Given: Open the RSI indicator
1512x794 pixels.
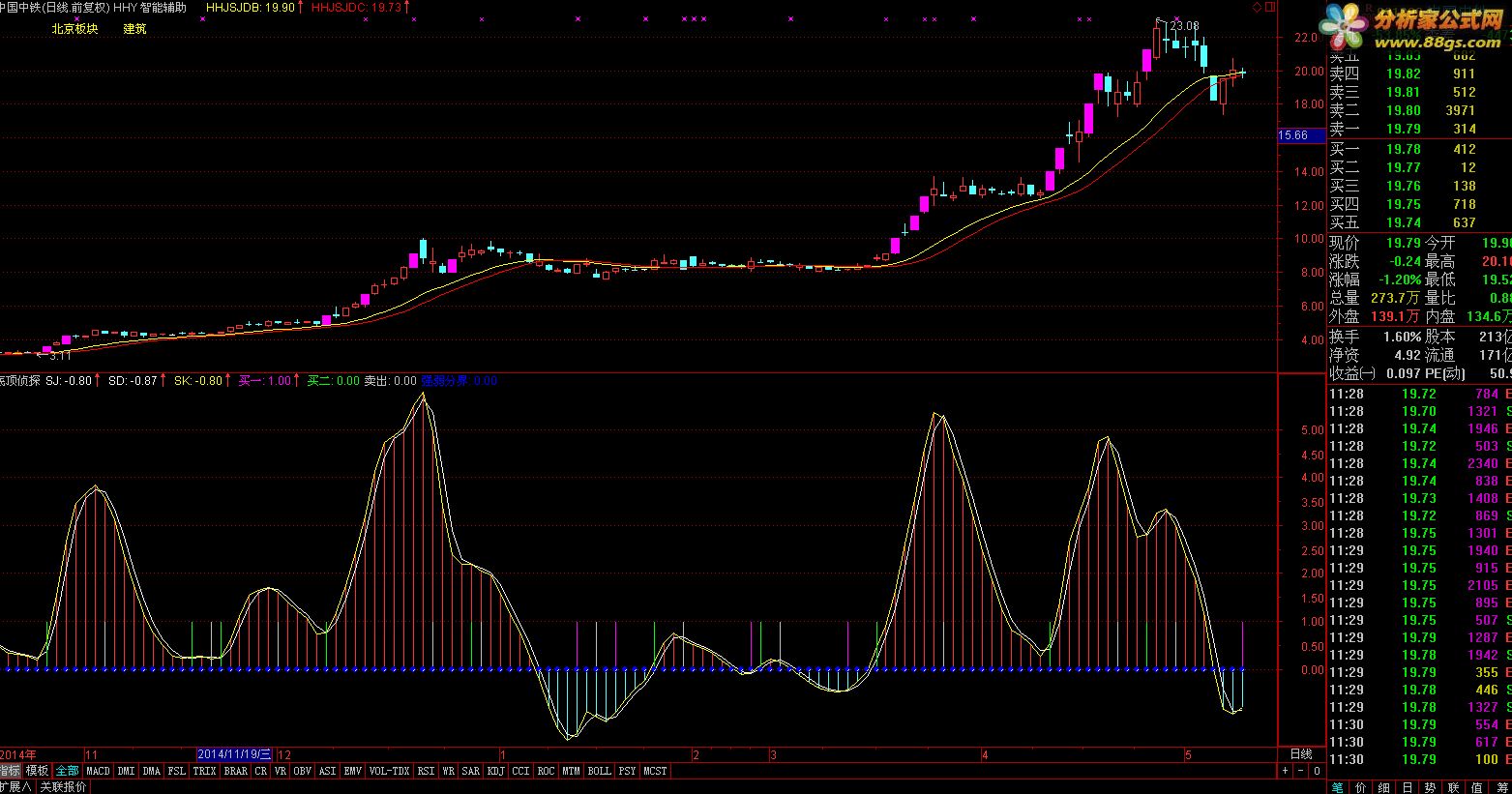Looking at the screenshot, I should (427, 771).
